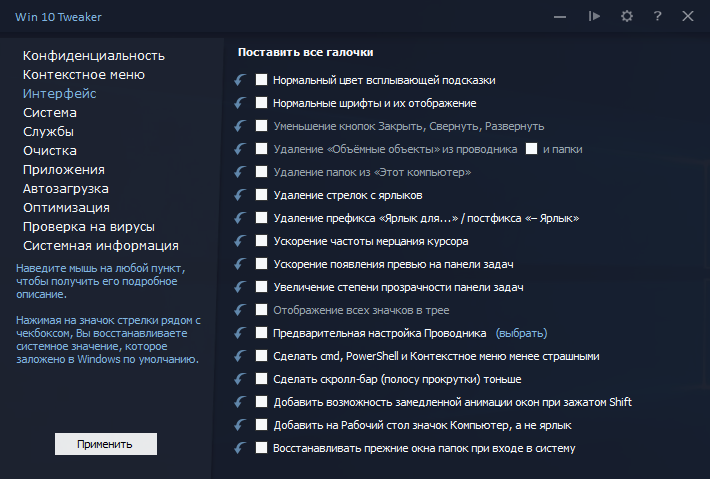Restore arrow next to 'Объёмные объекты' row
The width and height of the screenshot is (710, 479).
click(x=240, y=149)
